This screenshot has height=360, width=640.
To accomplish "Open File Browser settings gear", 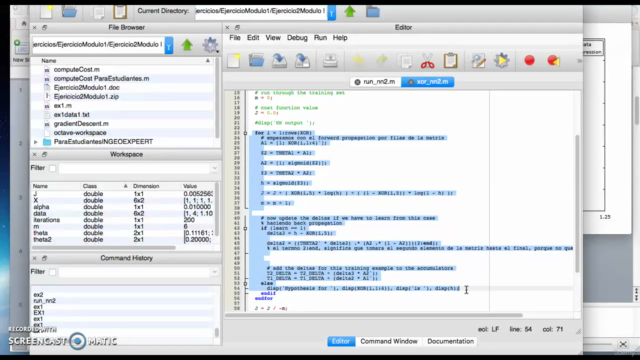I will pyautogui.click(x=210, y=45).
